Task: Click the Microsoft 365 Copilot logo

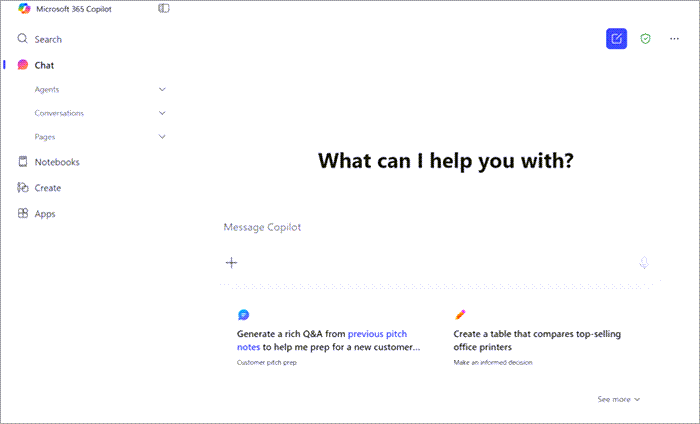Action: [24, 8]
